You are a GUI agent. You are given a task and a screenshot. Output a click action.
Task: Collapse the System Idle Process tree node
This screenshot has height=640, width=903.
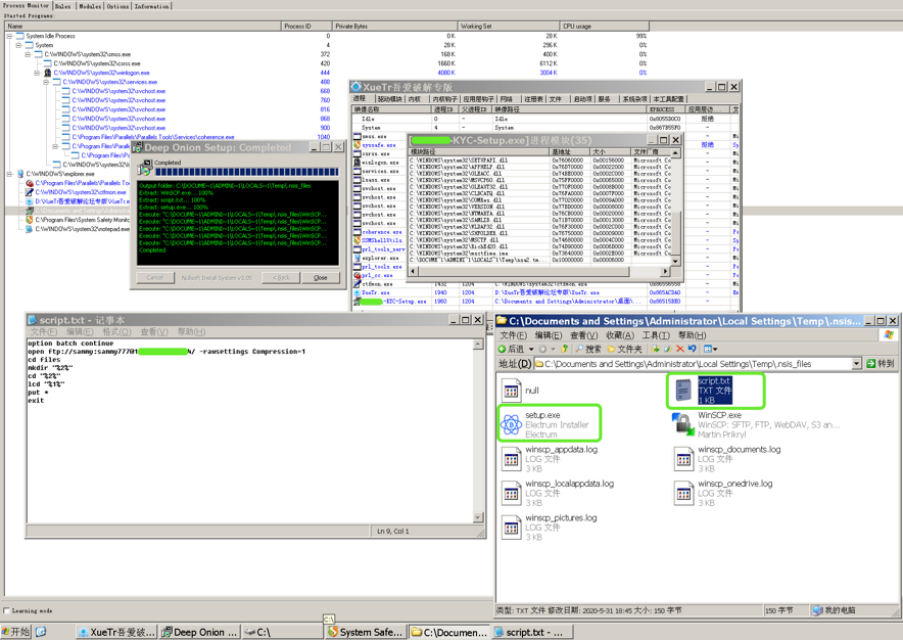[x=9, y=36]
